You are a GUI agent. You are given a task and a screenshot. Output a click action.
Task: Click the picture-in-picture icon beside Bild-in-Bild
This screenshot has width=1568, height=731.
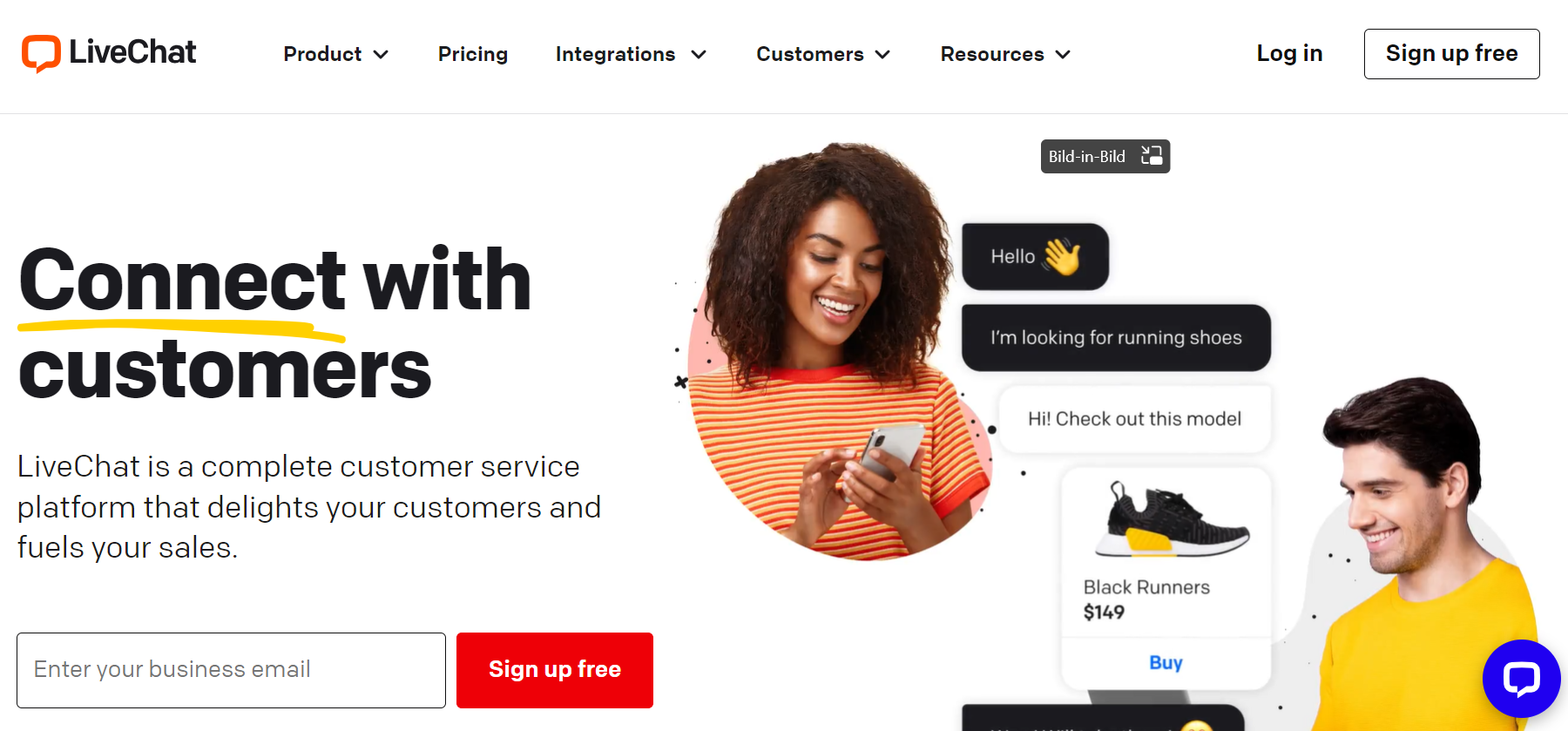[1152, 156]
